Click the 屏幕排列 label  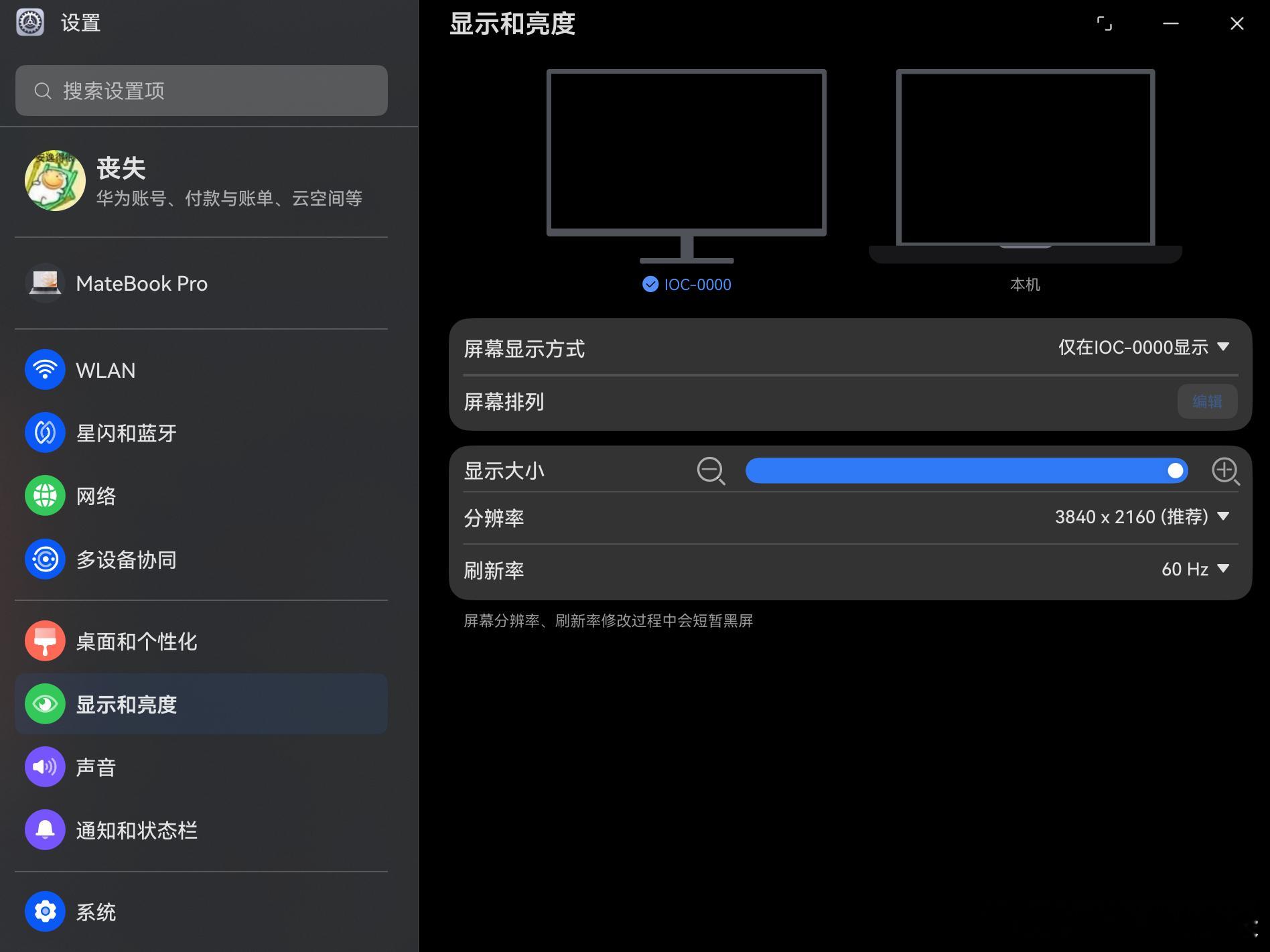click(504, 402)
